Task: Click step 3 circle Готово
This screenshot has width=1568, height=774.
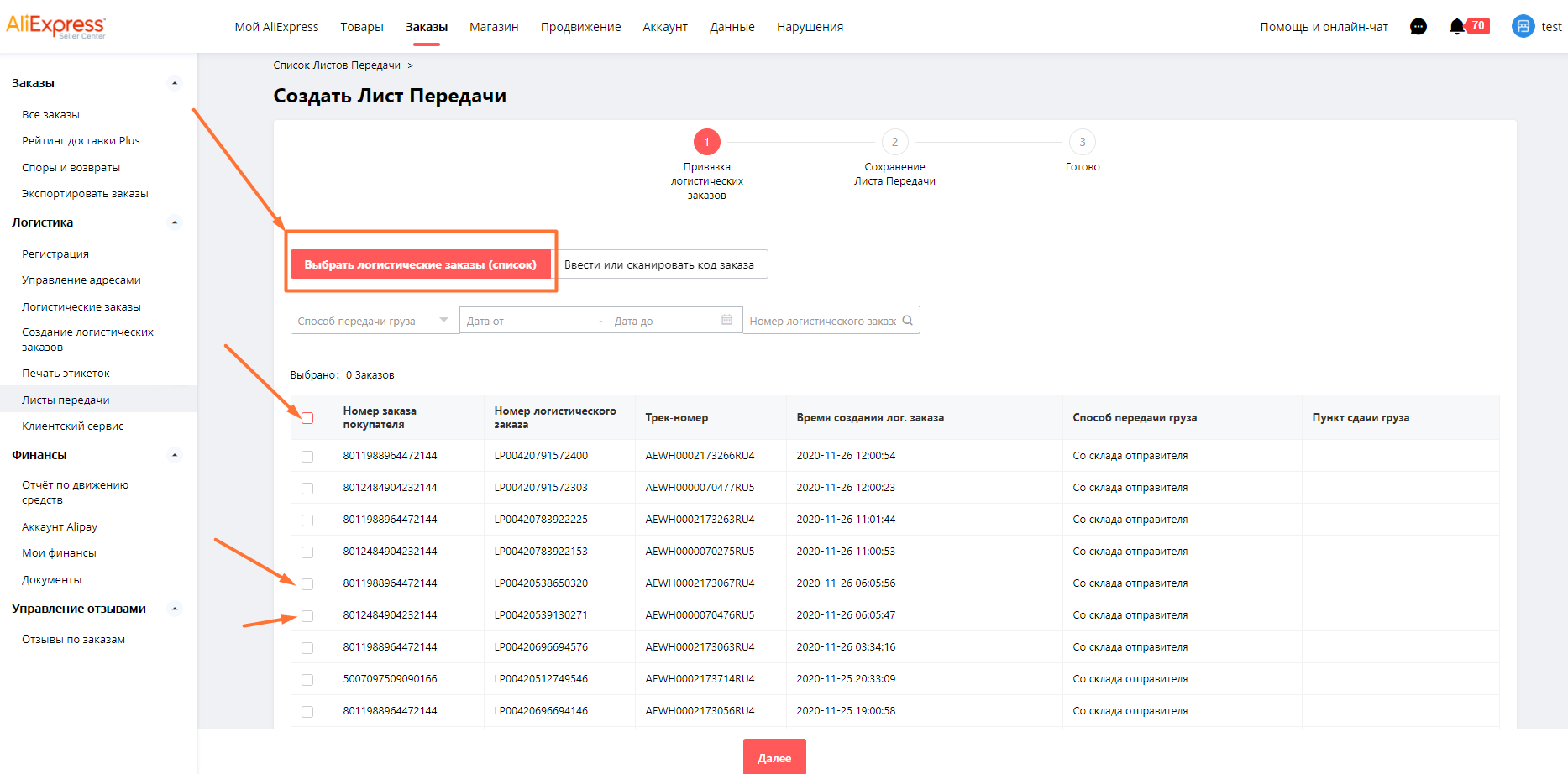Action: click(1083, 142)
